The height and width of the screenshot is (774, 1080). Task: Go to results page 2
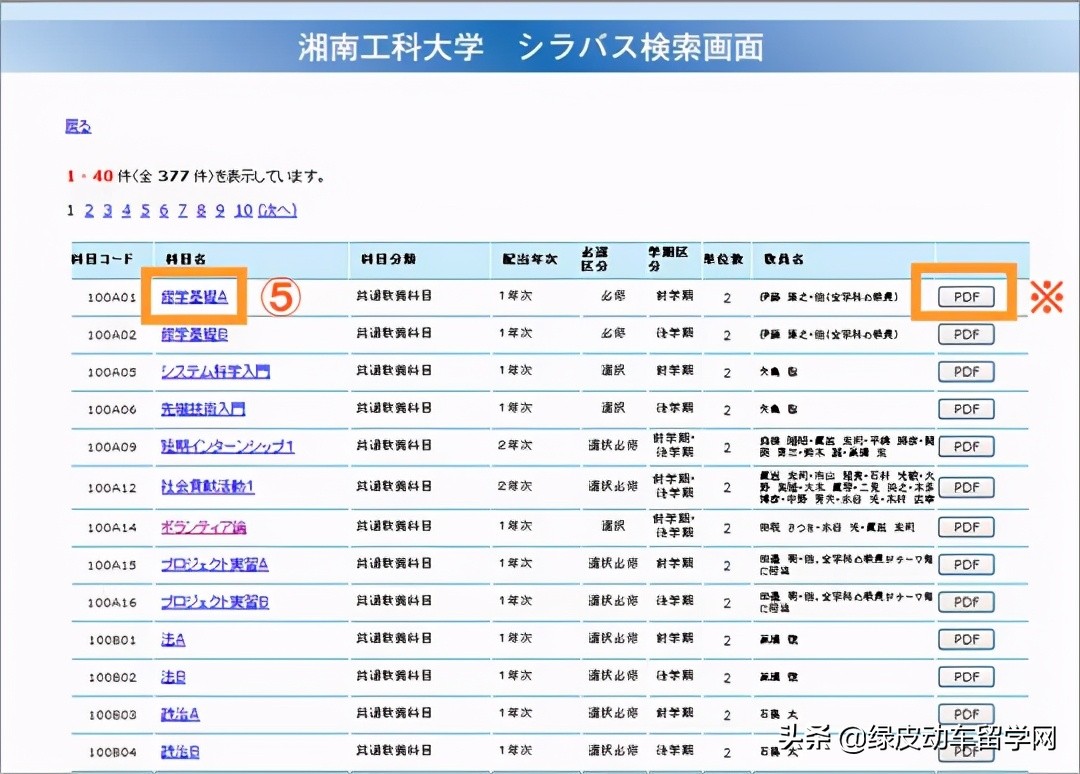[x=89, y=210]
